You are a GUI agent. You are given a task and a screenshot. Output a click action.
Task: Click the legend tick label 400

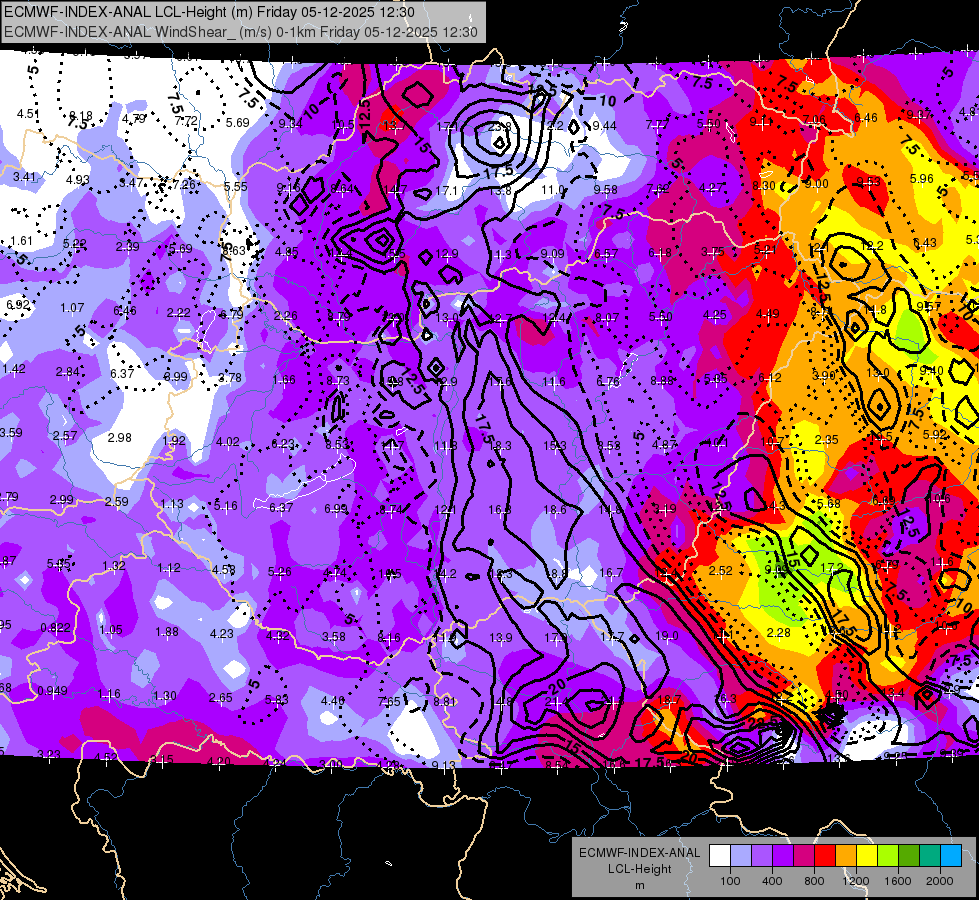point(772,881)
